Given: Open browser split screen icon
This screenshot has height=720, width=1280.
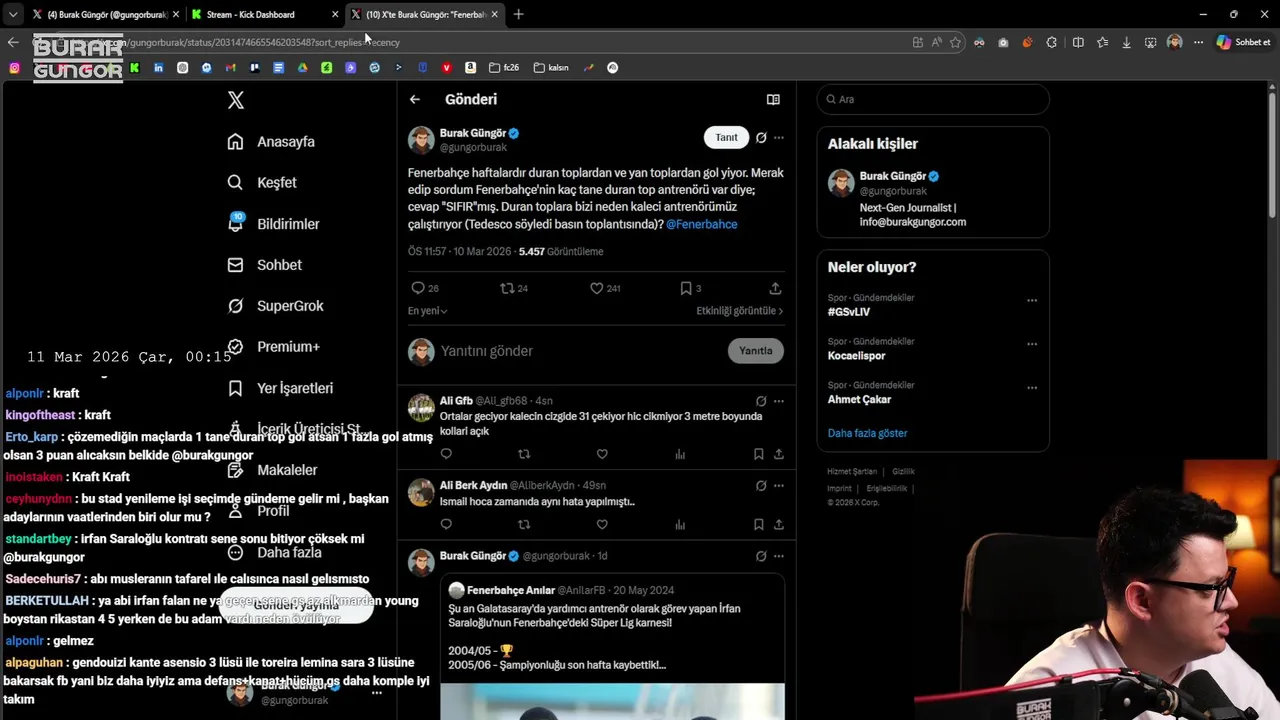Looking at the screenshot, I should pos(1078,42).
